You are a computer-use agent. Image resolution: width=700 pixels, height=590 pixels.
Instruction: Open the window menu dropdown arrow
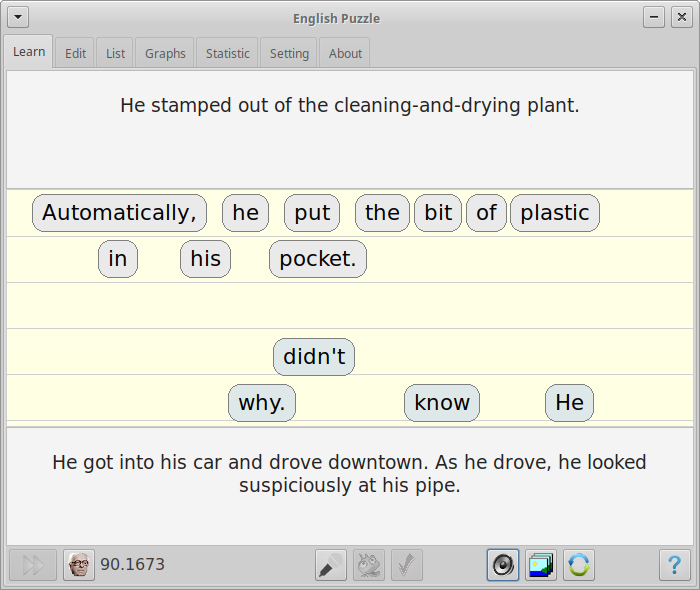pos(18,17)
